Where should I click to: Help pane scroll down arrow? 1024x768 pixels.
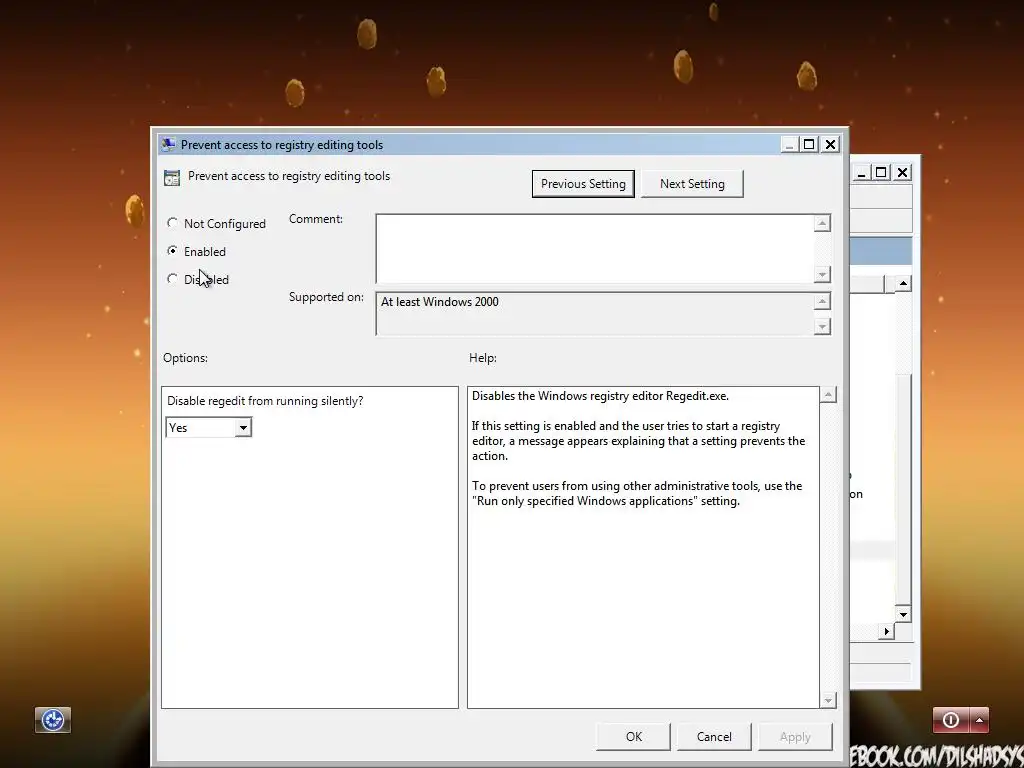(828, 700)
